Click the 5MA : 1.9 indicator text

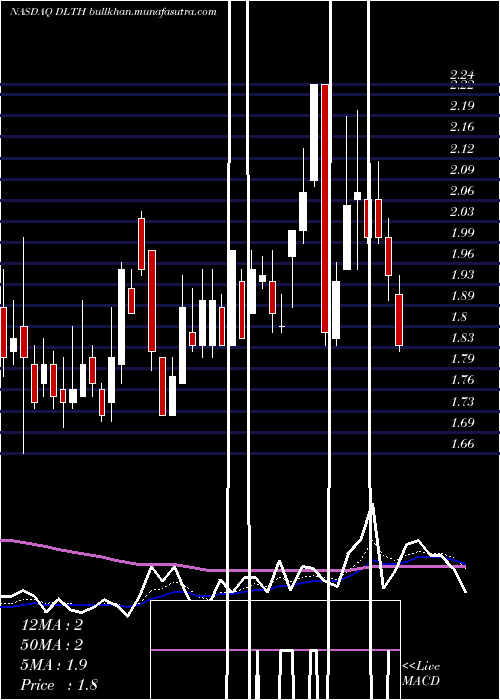click(x=54, y=665)
